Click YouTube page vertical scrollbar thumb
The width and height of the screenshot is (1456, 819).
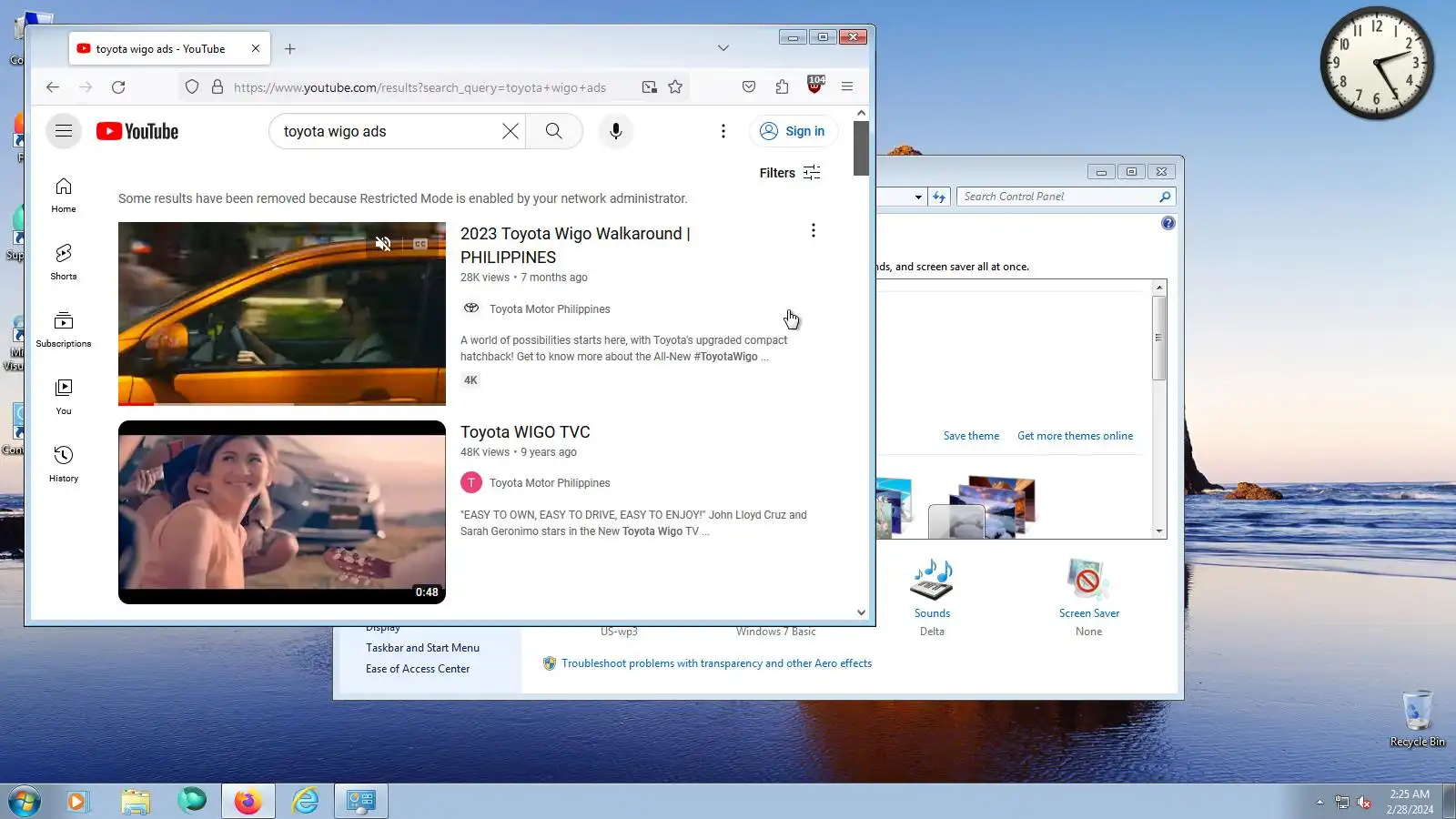click(x=861, y=147)
